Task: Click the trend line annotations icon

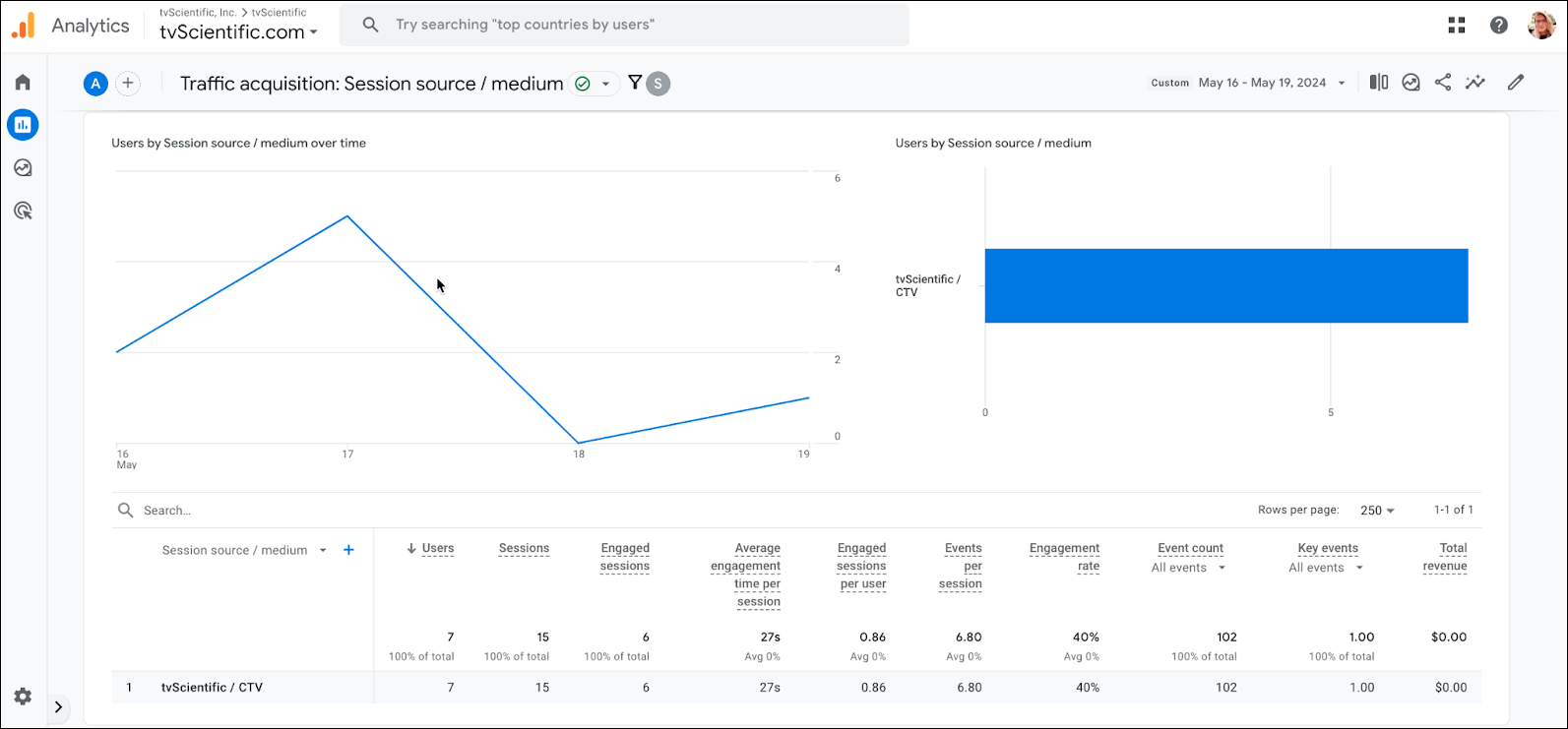Action: 1475,83
